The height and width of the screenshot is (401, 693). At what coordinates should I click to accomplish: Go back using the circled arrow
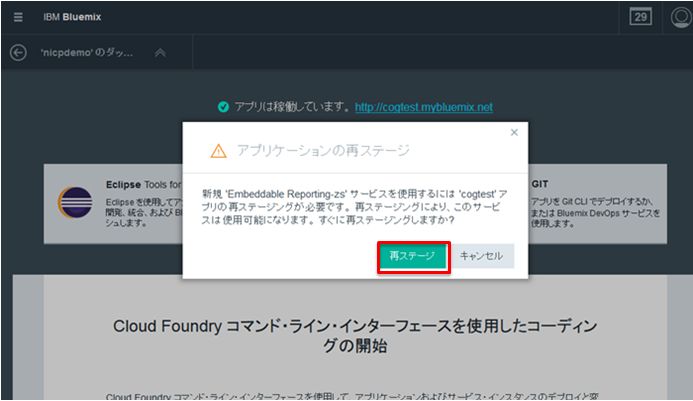click(17, 53)
